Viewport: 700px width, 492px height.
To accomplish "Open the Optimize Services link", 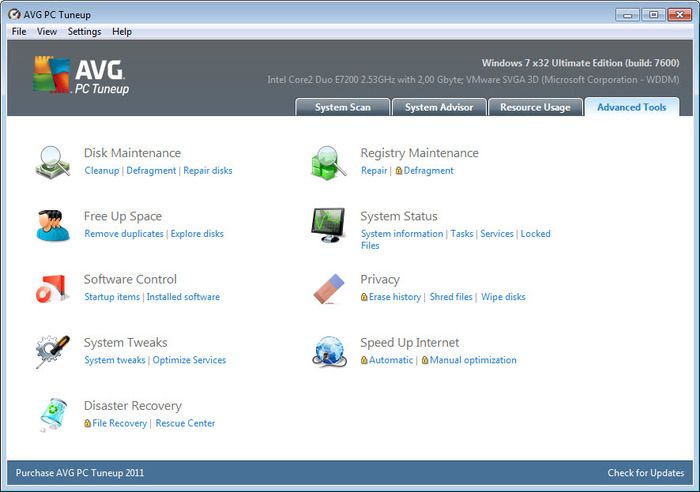I will coord(189,360).
